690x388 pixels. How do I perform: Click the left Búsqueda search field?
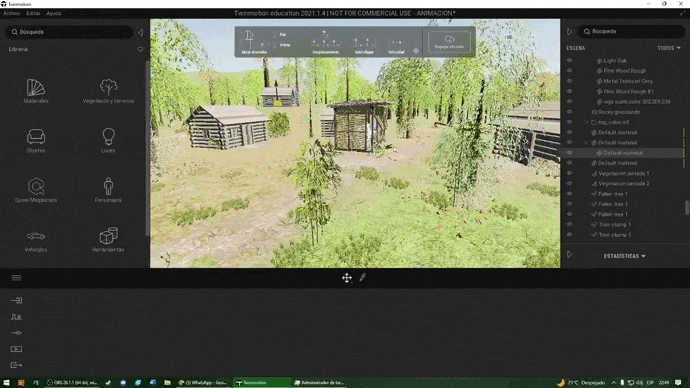(x=69, y=32)
